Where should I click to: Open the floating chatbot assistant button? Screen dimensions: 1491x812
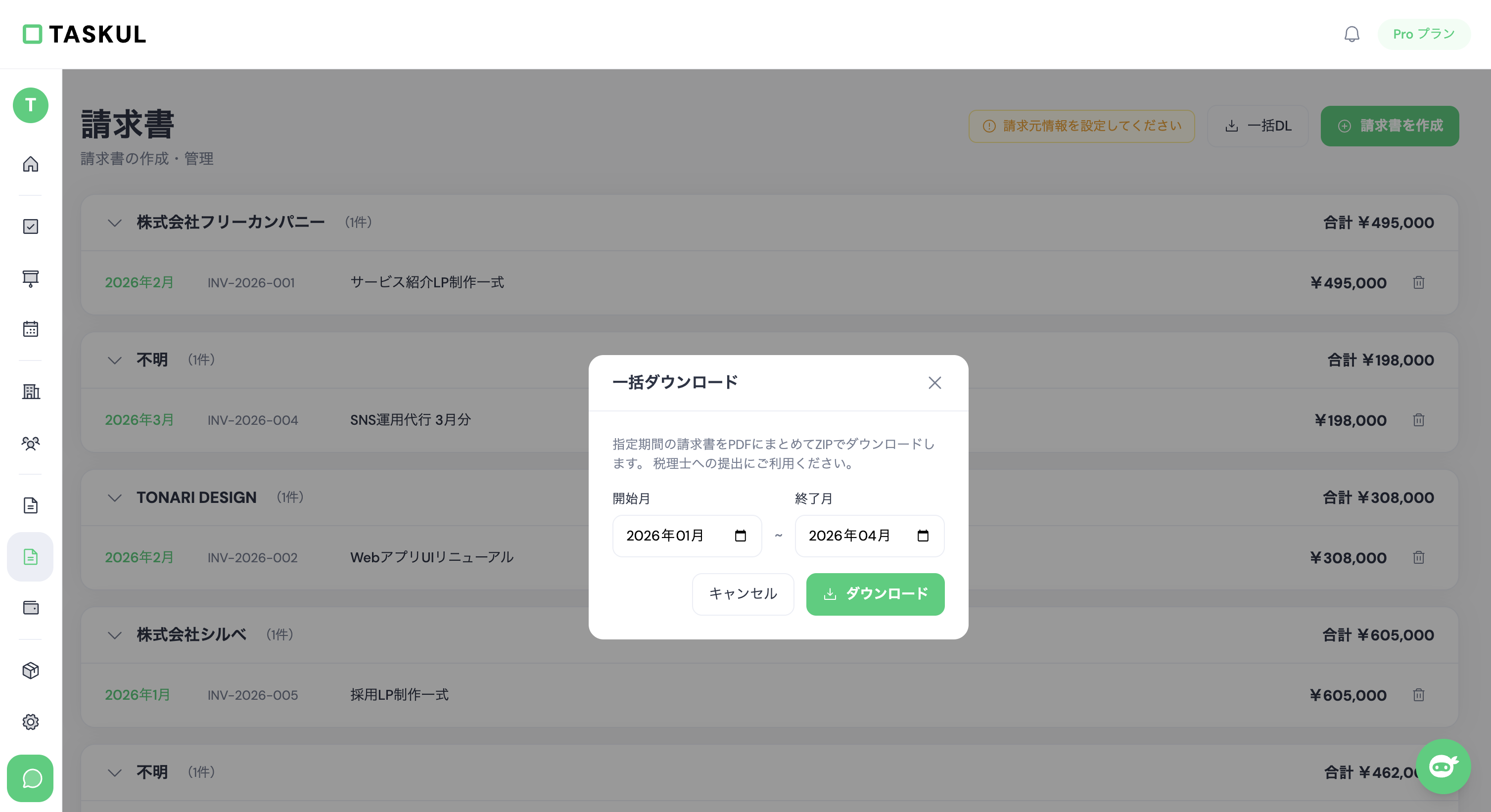coord(1443,767)
